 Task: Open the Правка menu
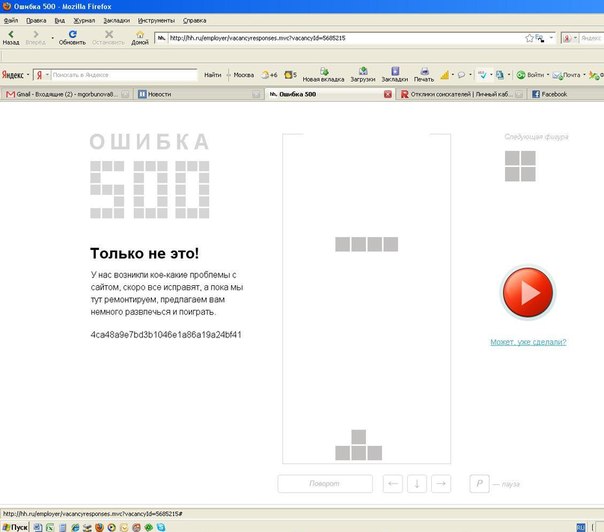click(36, 20)
